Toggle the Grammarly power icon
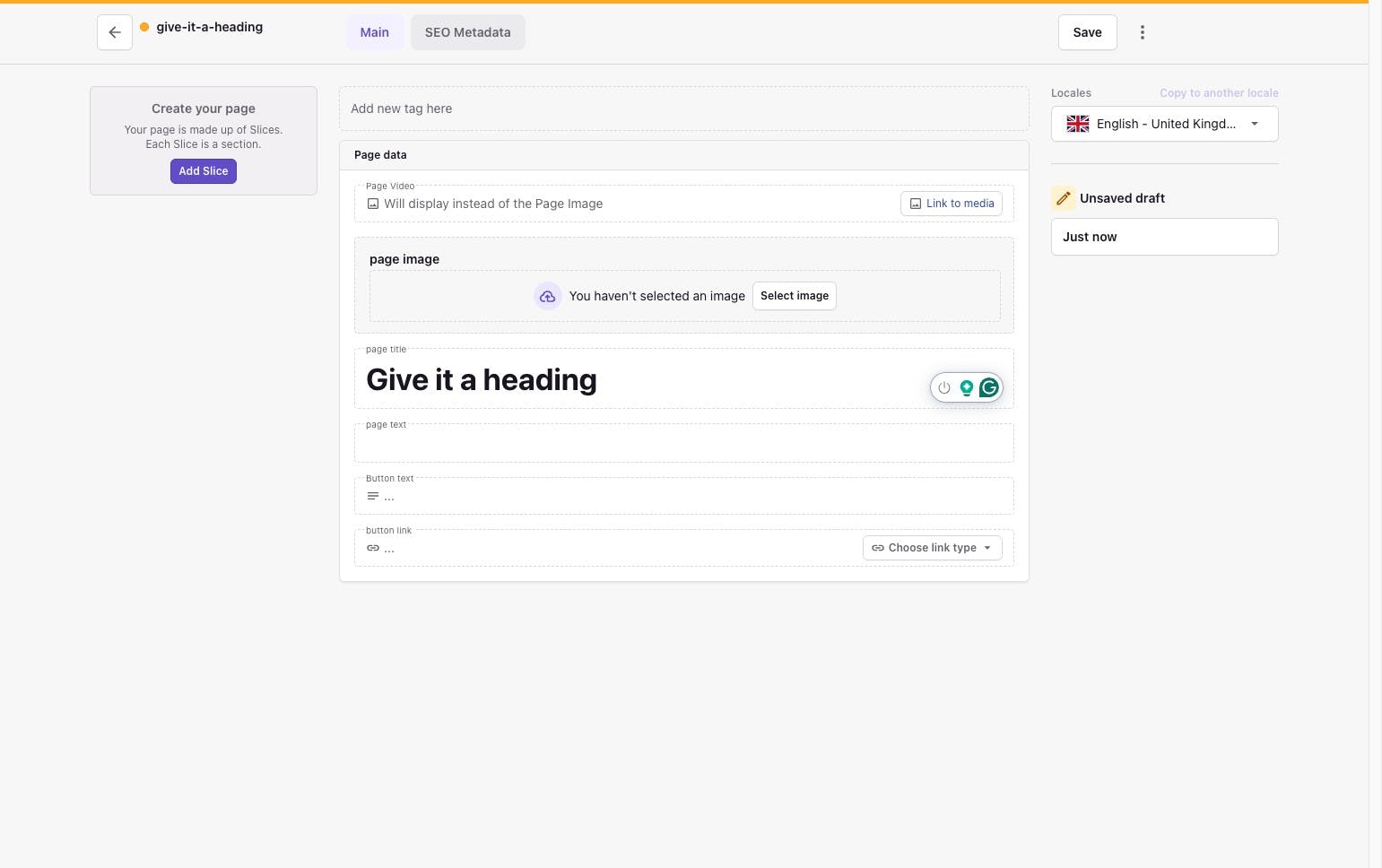1382x868 pixels. [x=943, y=387]
